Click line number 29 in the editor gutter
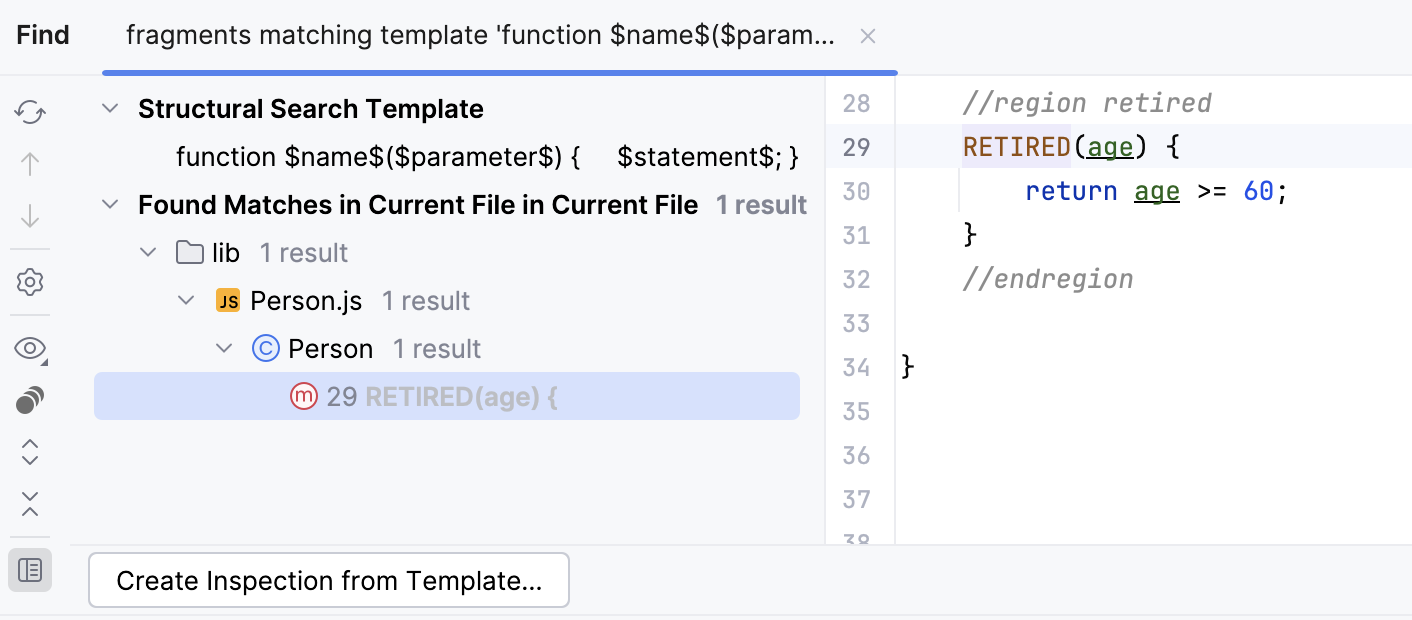Screen dimensions: 1412x620 click(x=857, y=146)
